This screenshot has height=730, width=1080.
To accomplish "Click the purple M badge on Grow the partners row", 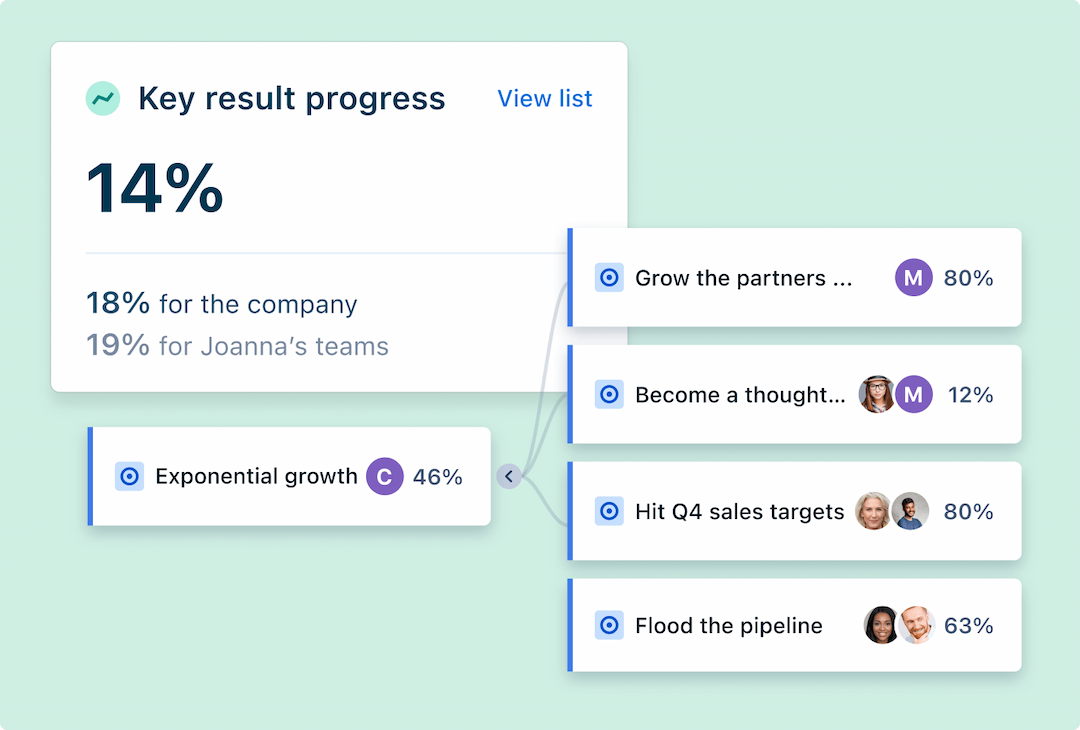I will tap(913, 278).
